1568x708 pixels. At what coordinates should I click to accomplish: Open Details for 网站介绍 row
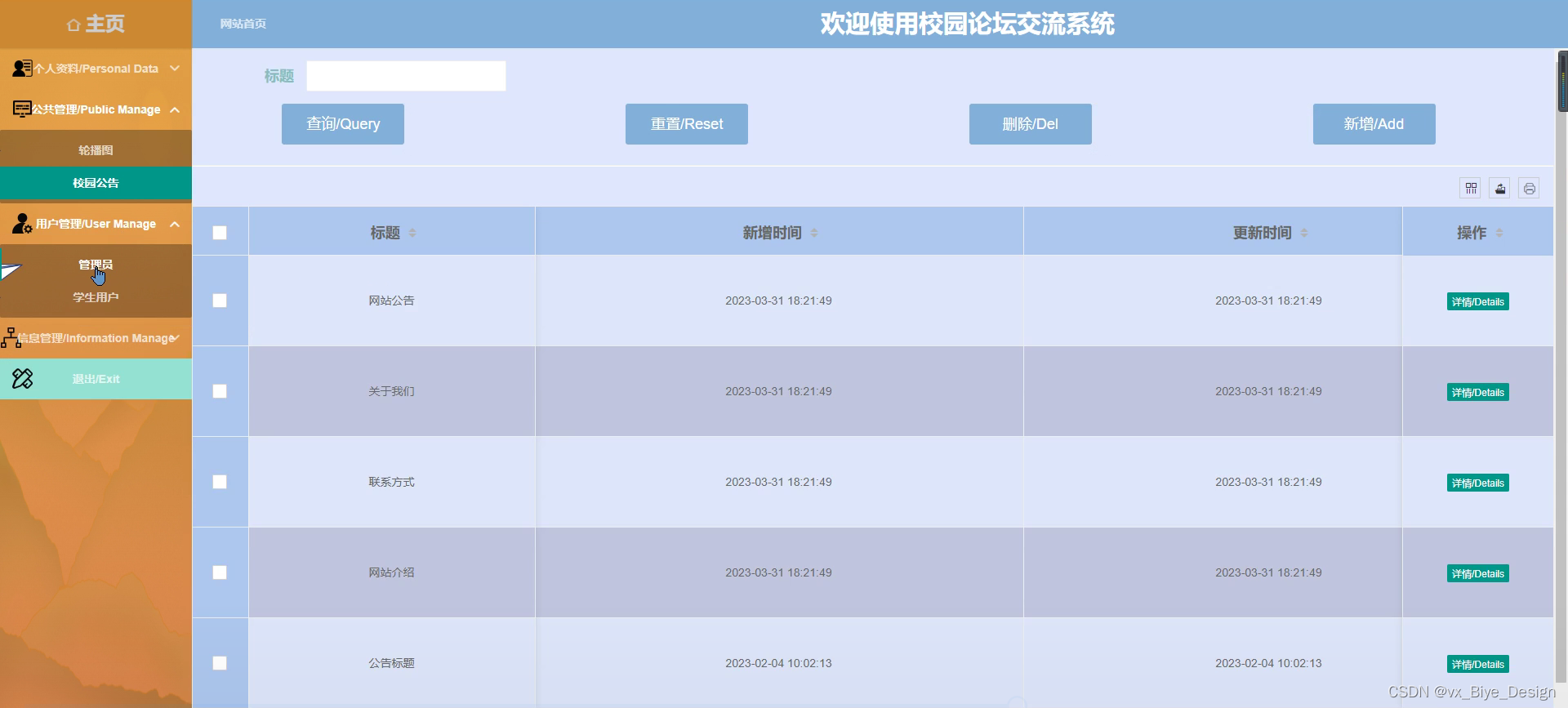click(1478, 573)
